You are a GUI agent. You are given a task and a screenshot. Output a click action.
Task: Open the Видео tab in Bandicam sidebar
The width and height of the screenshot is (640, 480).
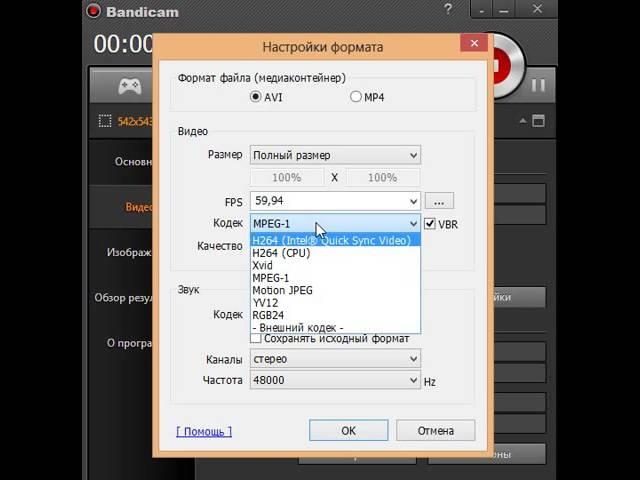[x=139, y=207]
